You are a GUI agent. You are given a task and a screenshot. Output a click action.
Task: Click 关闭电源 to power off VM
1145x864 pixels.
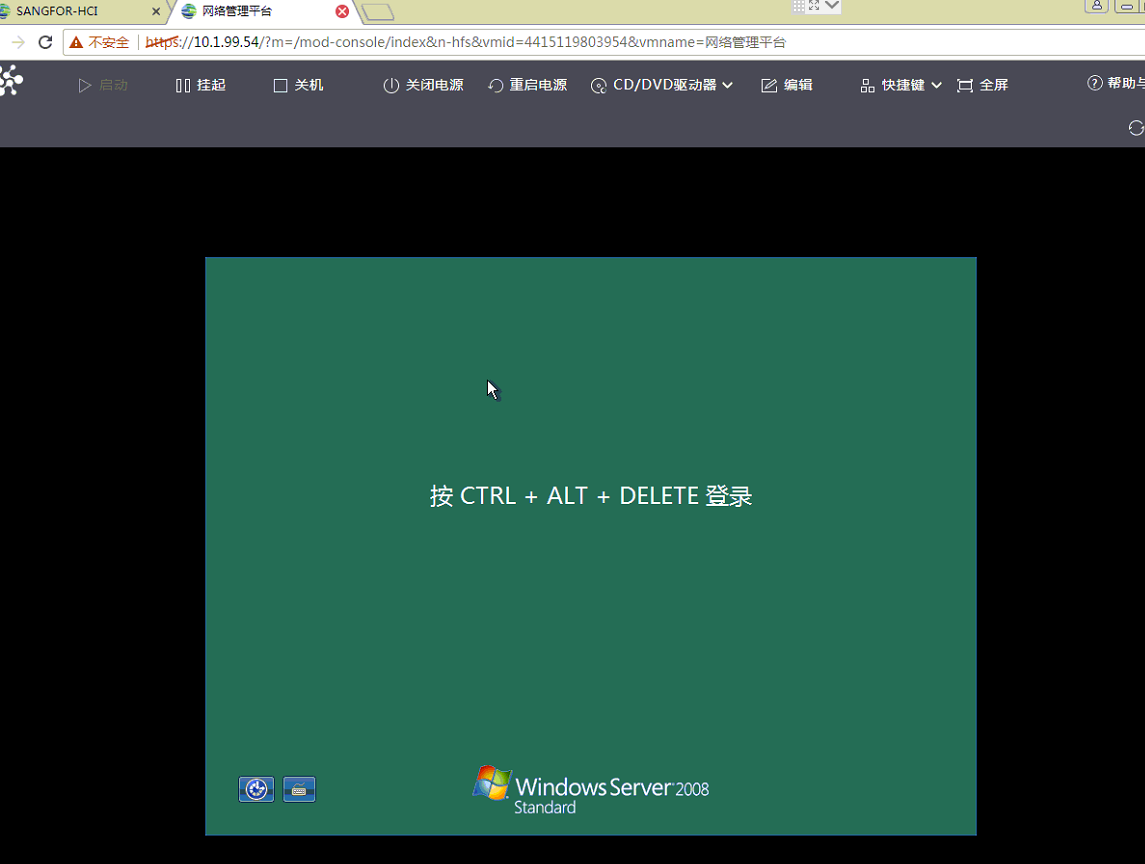click(x=424, y=85)
